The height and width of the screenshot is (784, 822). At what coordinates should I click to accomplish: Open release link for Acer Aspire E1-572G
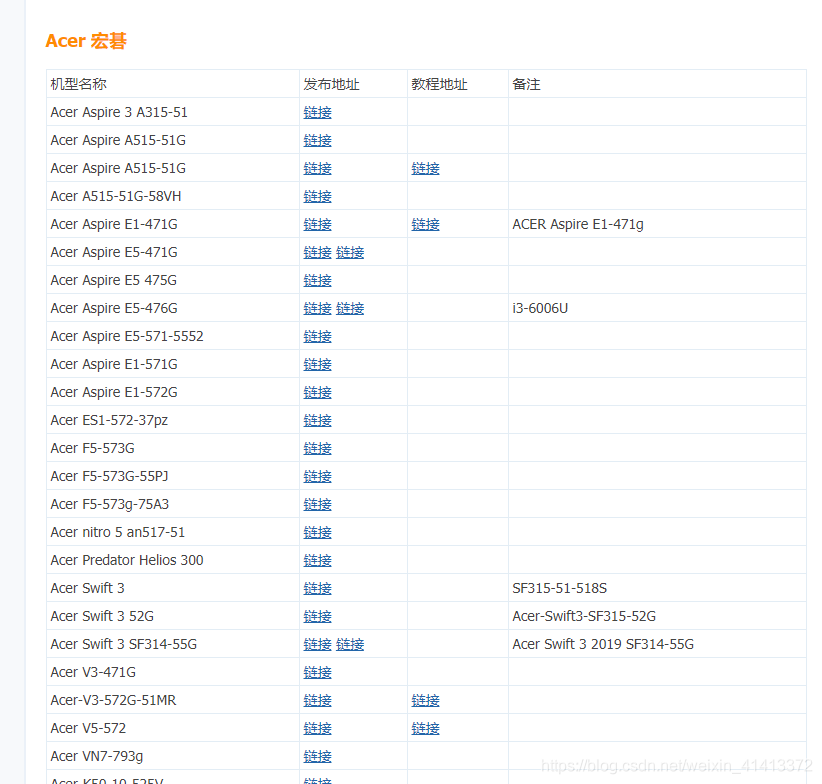point(317,392)
